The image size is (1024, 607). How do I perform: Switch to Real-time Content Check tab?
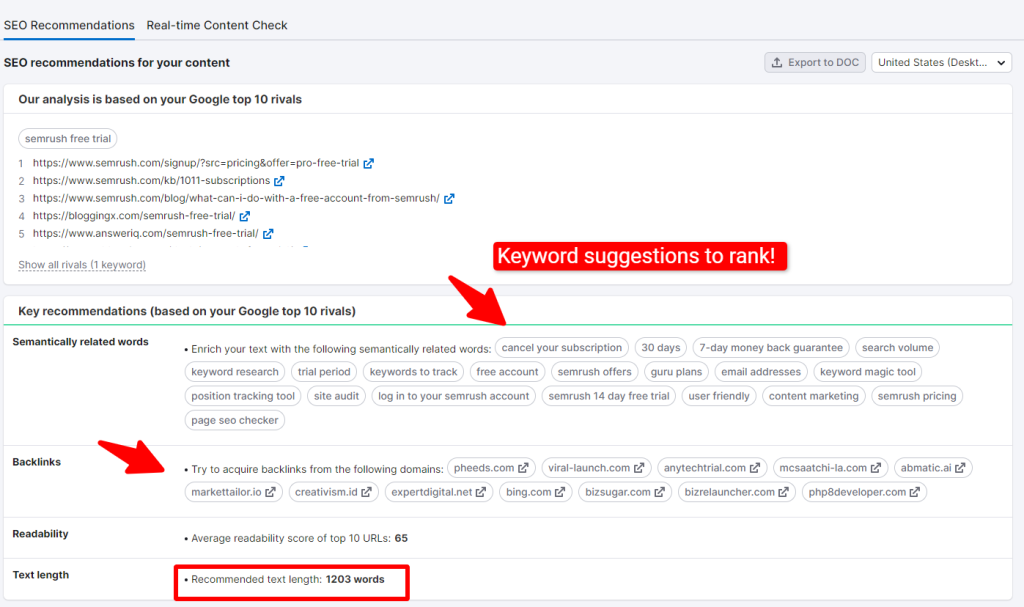tap(217, 25)
